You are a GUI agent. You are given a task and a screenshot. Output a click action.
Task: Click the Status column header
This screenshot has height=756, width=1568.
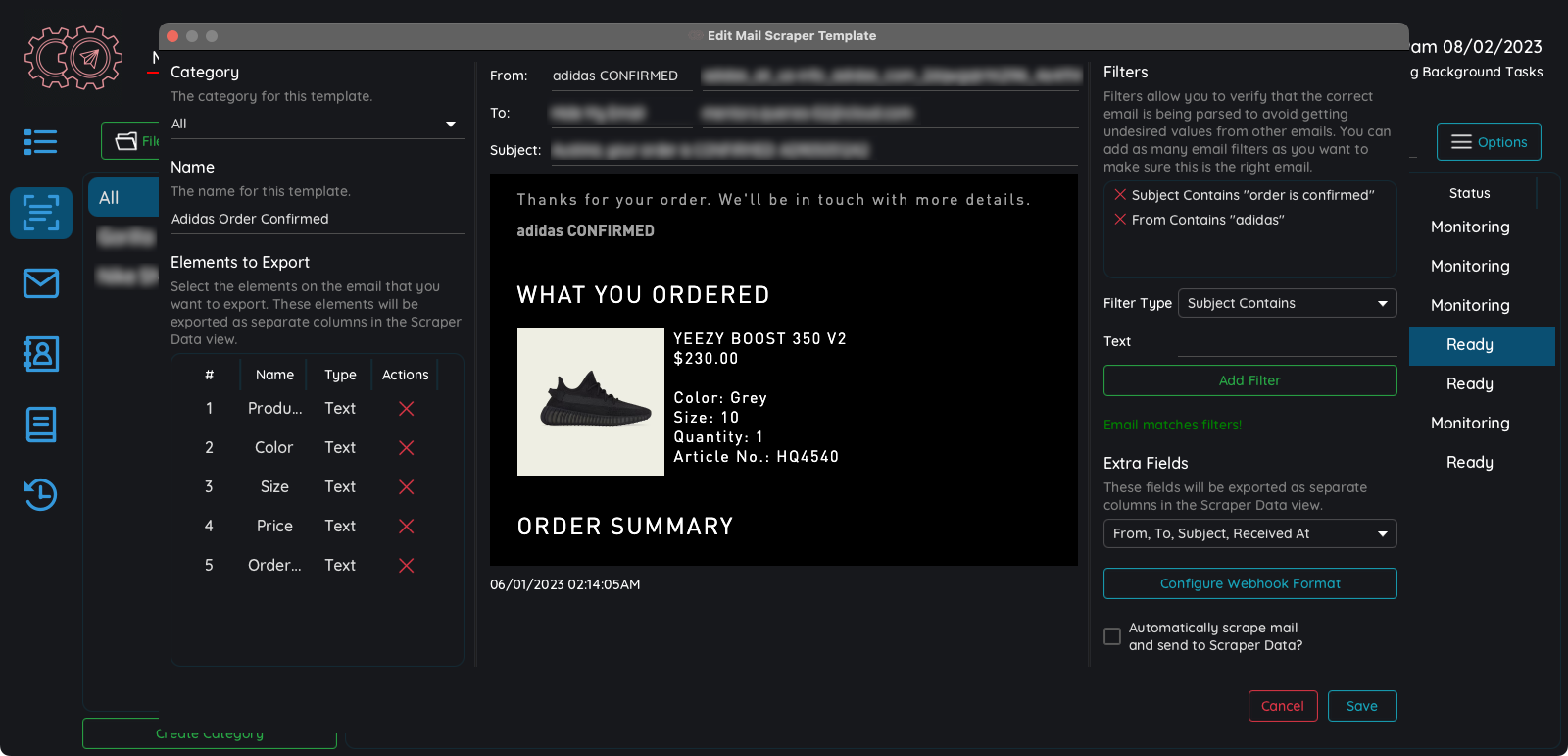pos(1470,193)
